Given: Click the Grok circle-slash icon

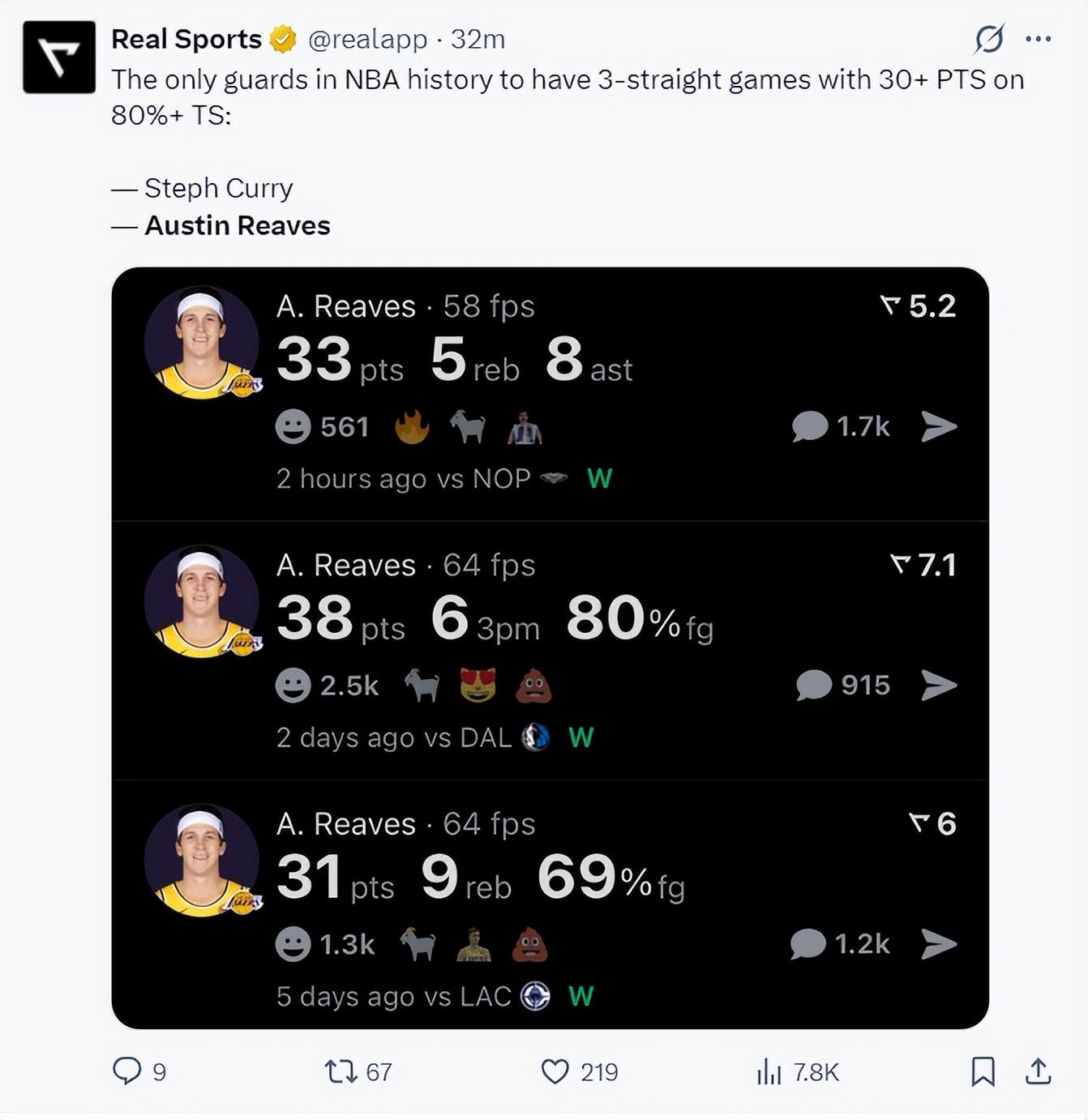Looking at the screenshot, I should pos(989,39).
